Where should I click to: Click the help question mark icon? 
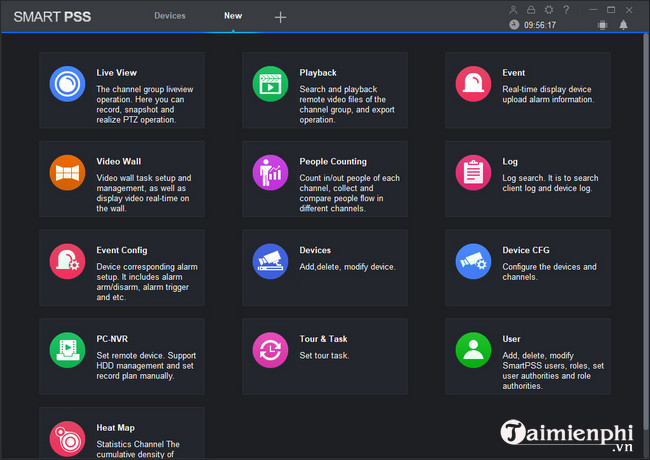pos(566,9)
